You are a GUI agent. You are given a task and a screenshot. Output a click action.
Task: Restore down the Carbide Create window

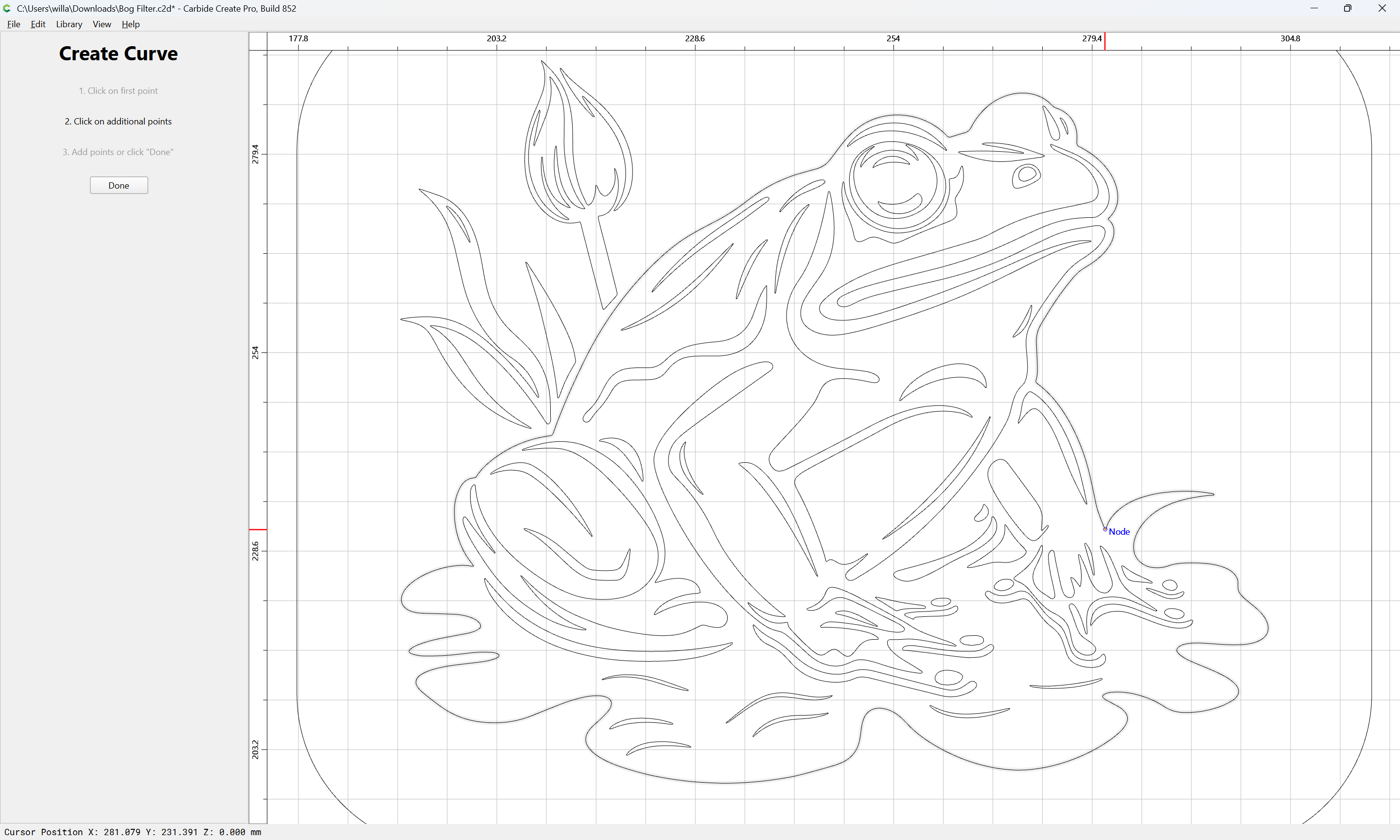point(1347,8)
